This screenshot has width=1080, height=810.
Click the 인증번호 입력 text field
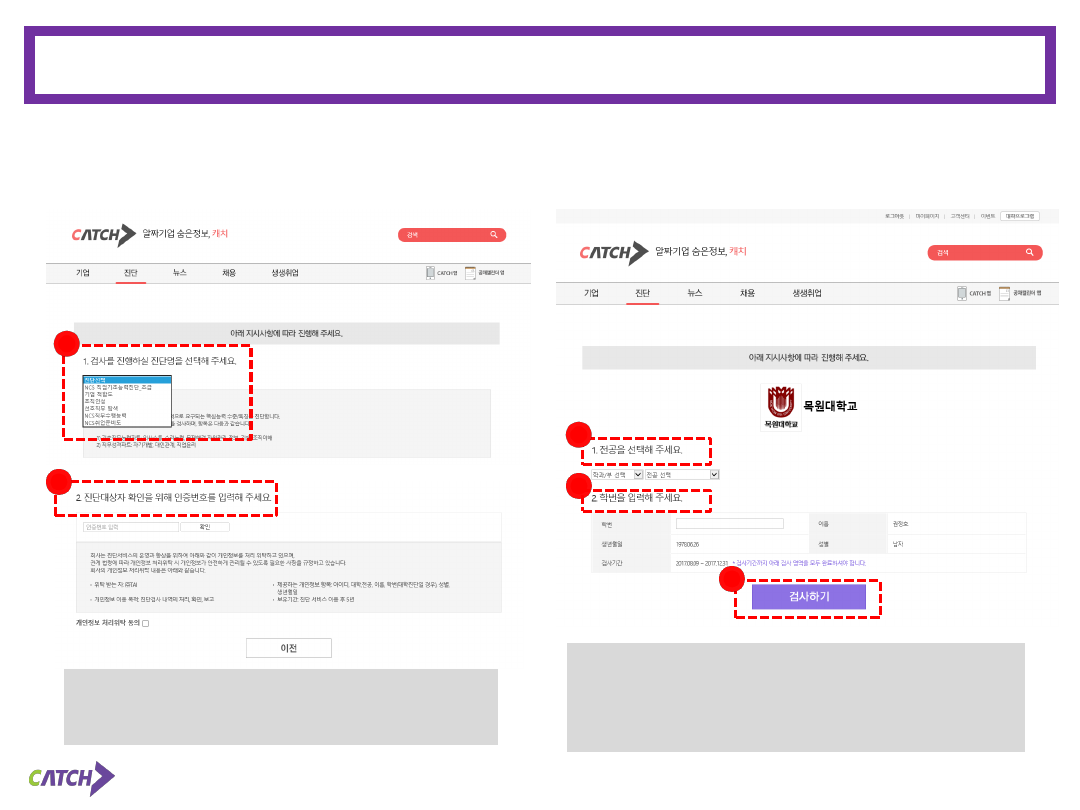point(130,527)
